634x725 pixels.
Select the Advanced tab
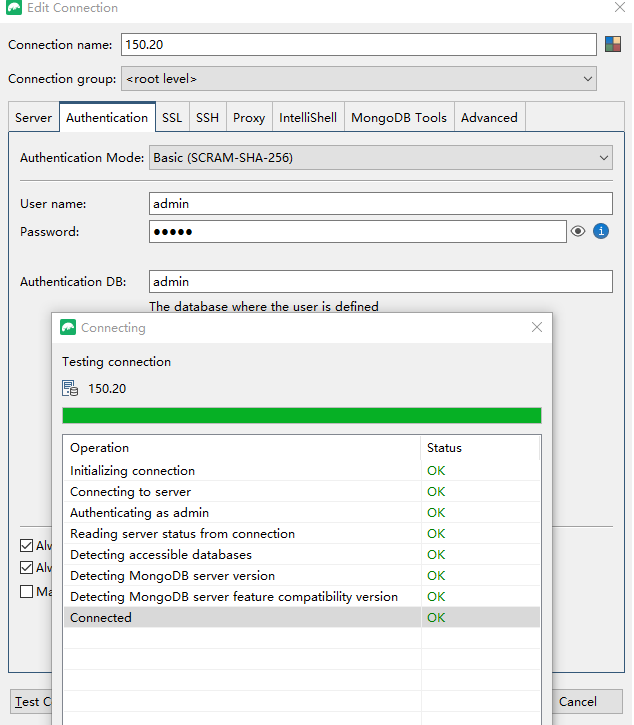pyautogui.click(x=489, y=117)
